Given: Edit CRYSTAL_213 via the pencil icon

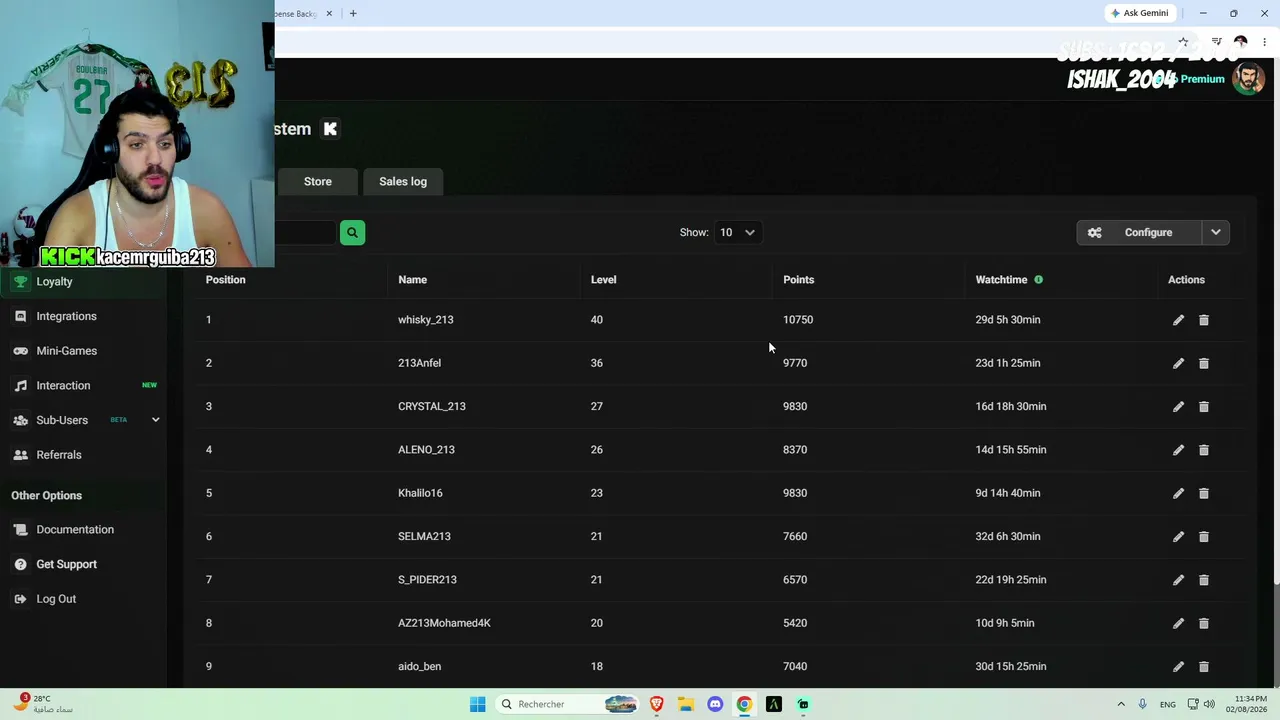Looking at the screenshot, I should coord(1178,406).
